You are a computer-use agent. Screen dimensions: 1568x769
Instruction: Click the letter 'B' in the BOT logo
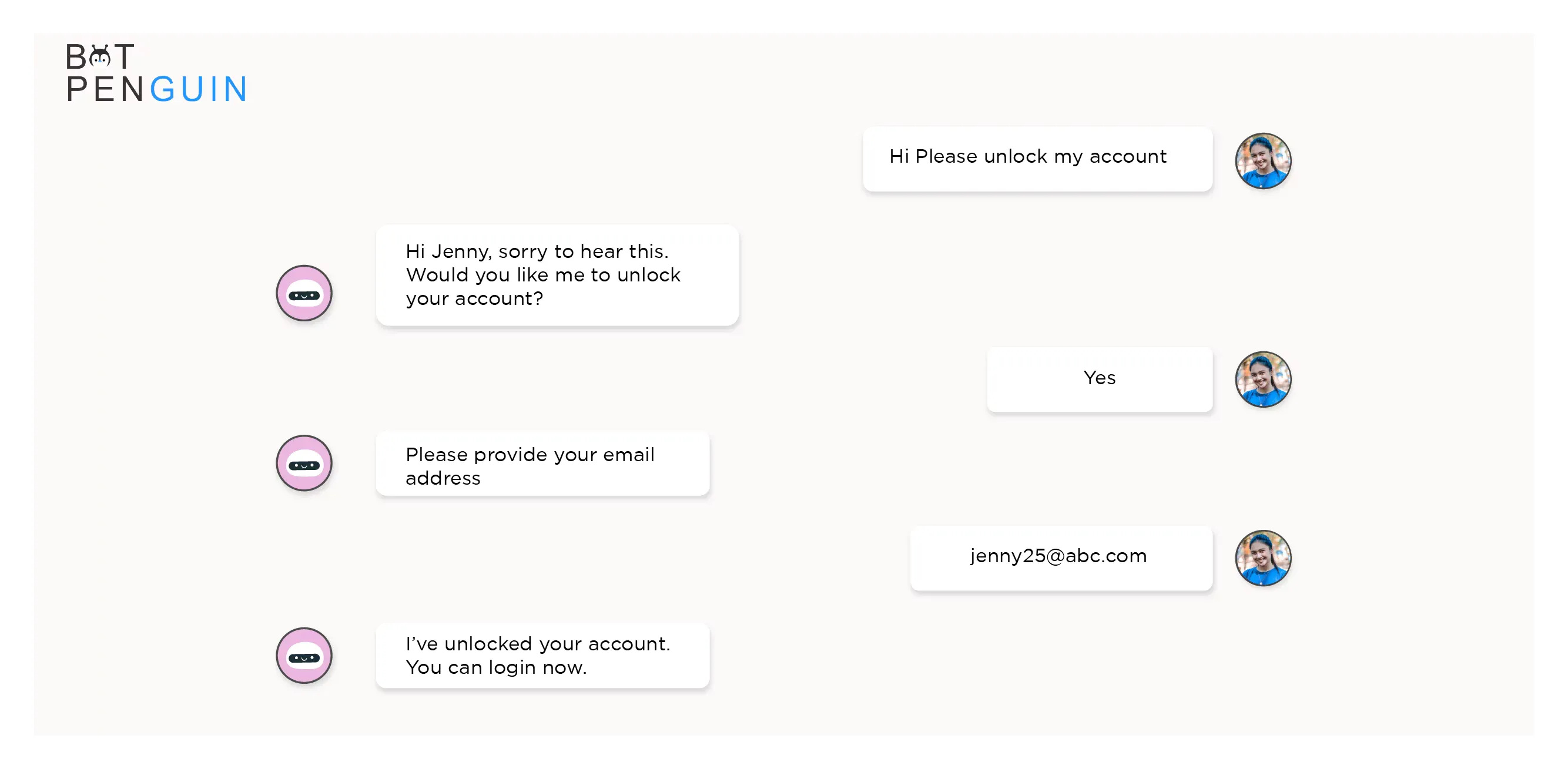(x=76, y=56)
